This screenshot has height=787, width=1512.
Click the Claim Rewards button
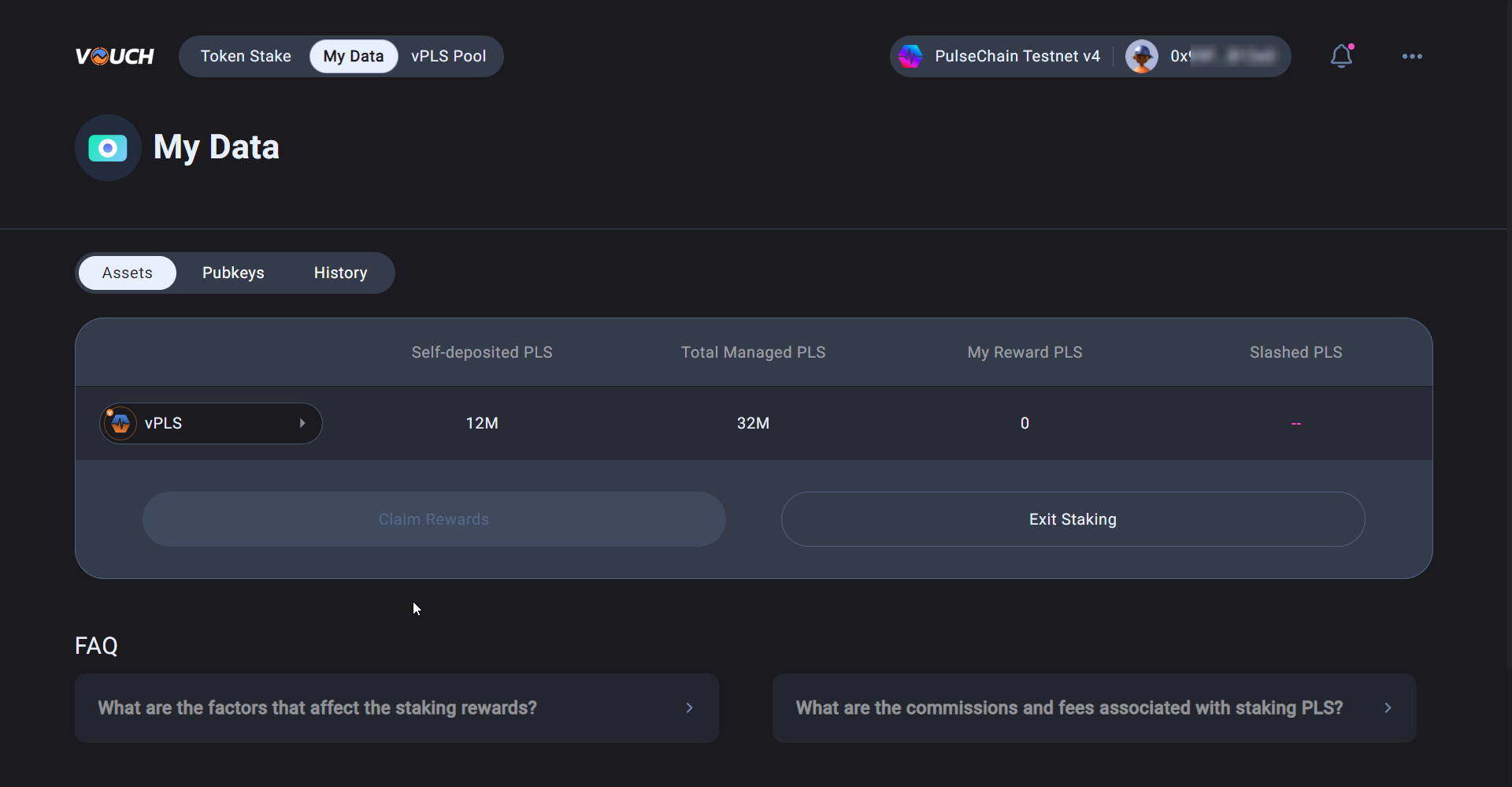pos(434,519)
